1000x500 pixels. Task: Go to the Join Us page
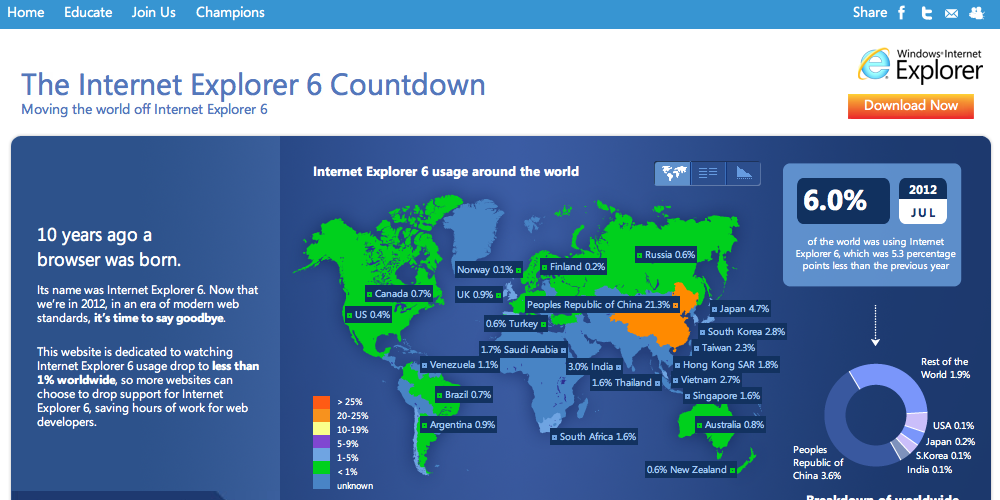pyautogui.click(x=153, y=13)
